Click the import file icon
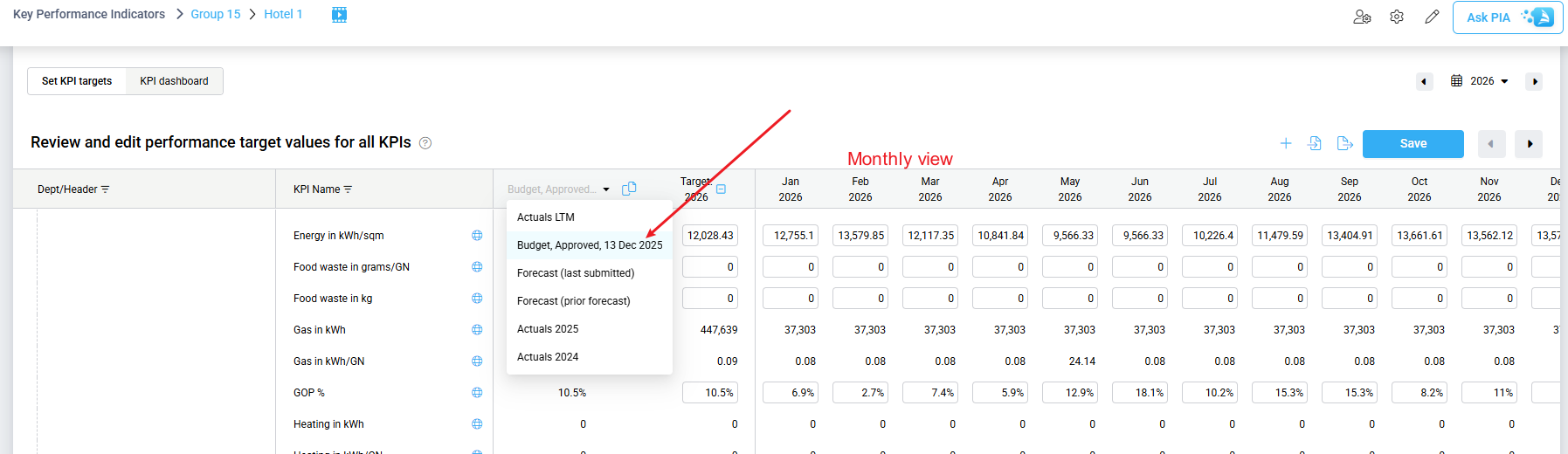This screenshot has height=454, width=1568. [x=1315, y=143]
